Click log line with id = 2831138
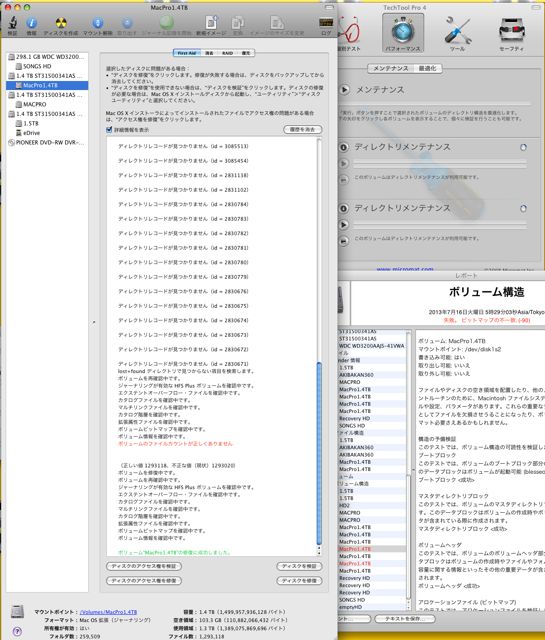545x640 pixels. (x=183, y=175)
